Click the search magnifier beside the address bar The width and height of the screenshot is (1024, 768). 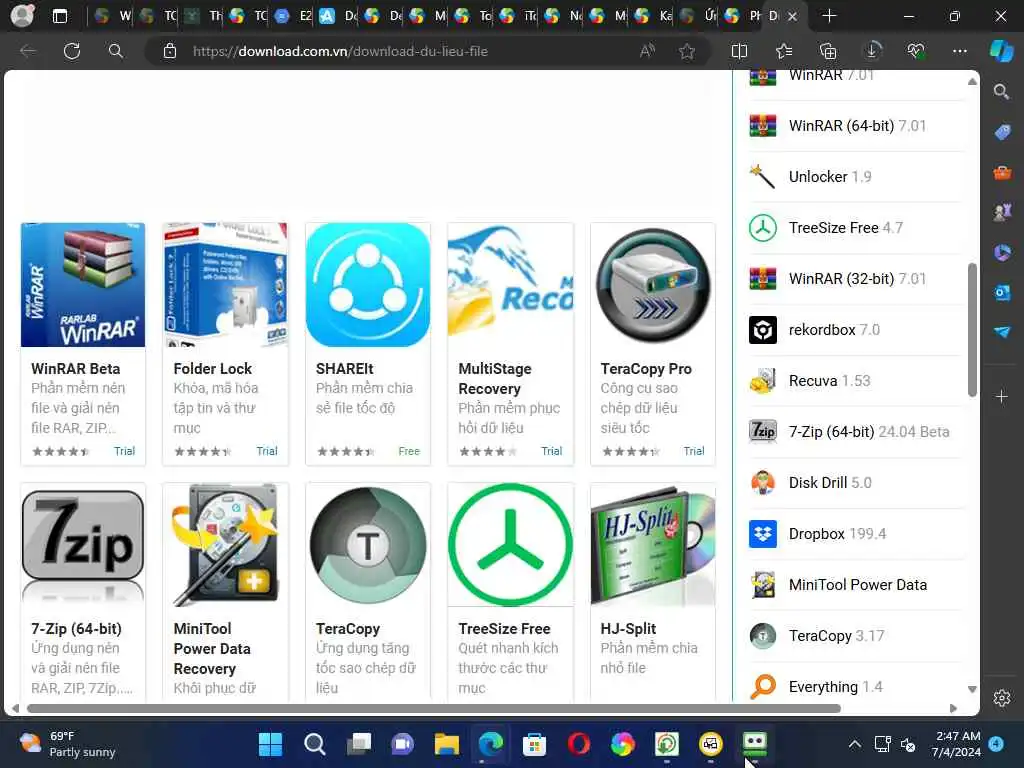point(116,51)
